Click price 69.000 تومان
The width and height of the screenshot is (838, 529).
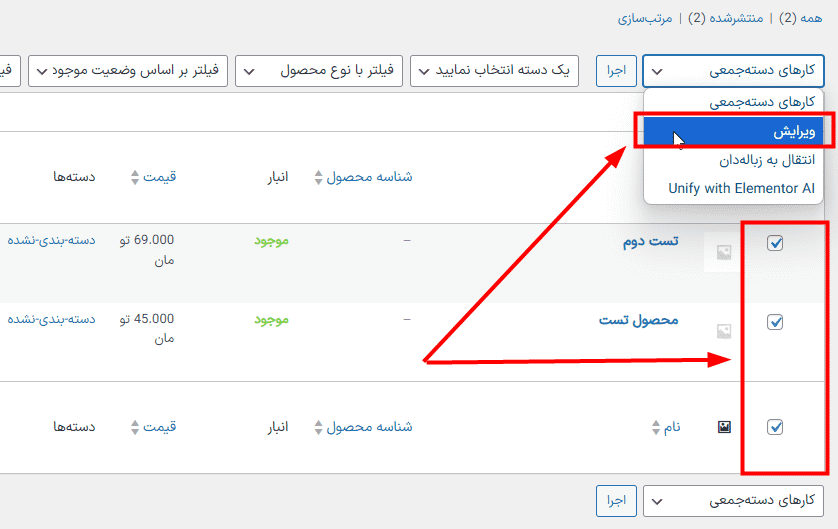coord(147,250)
